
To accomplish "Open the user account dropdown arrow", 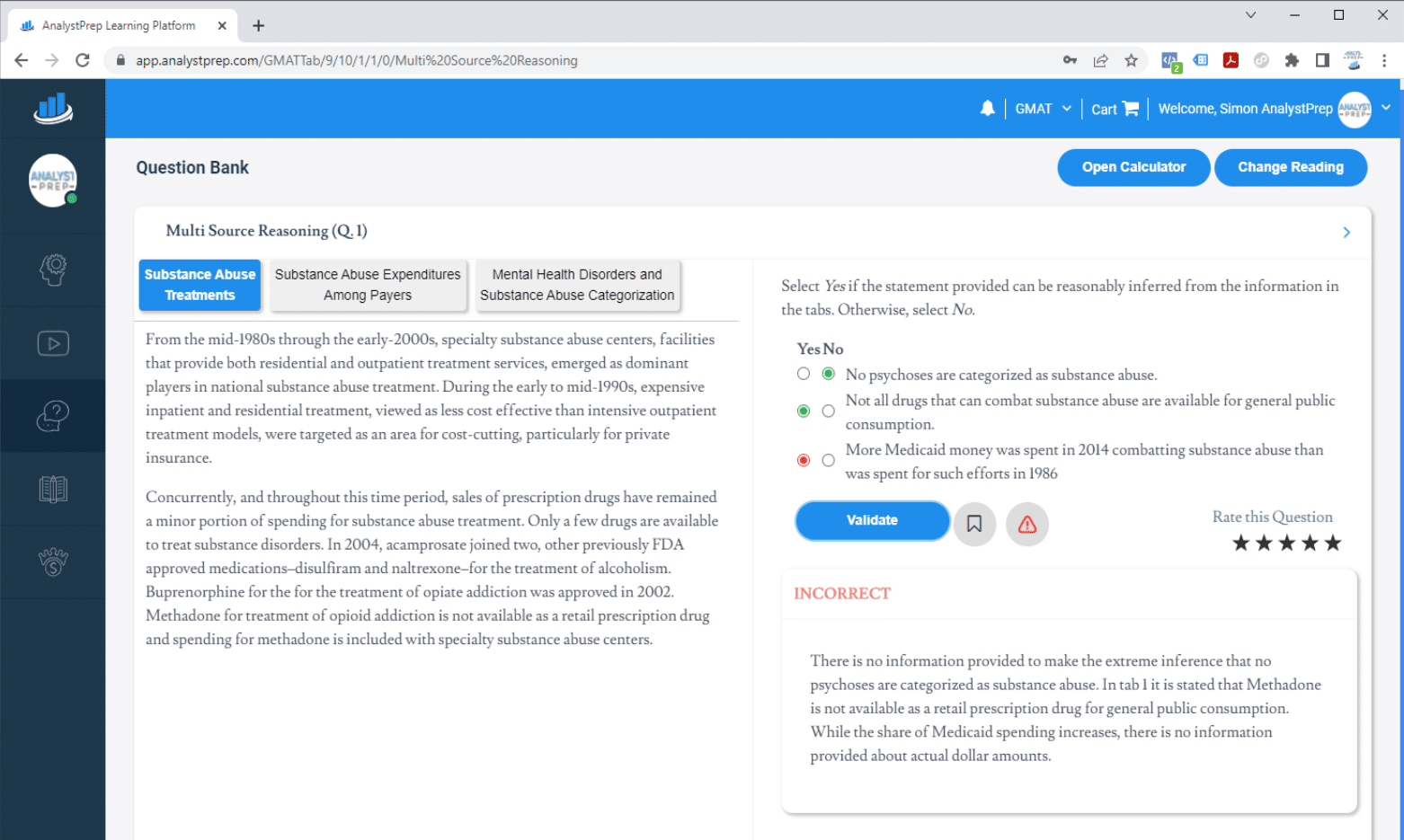I will (x=1385, y=108).
